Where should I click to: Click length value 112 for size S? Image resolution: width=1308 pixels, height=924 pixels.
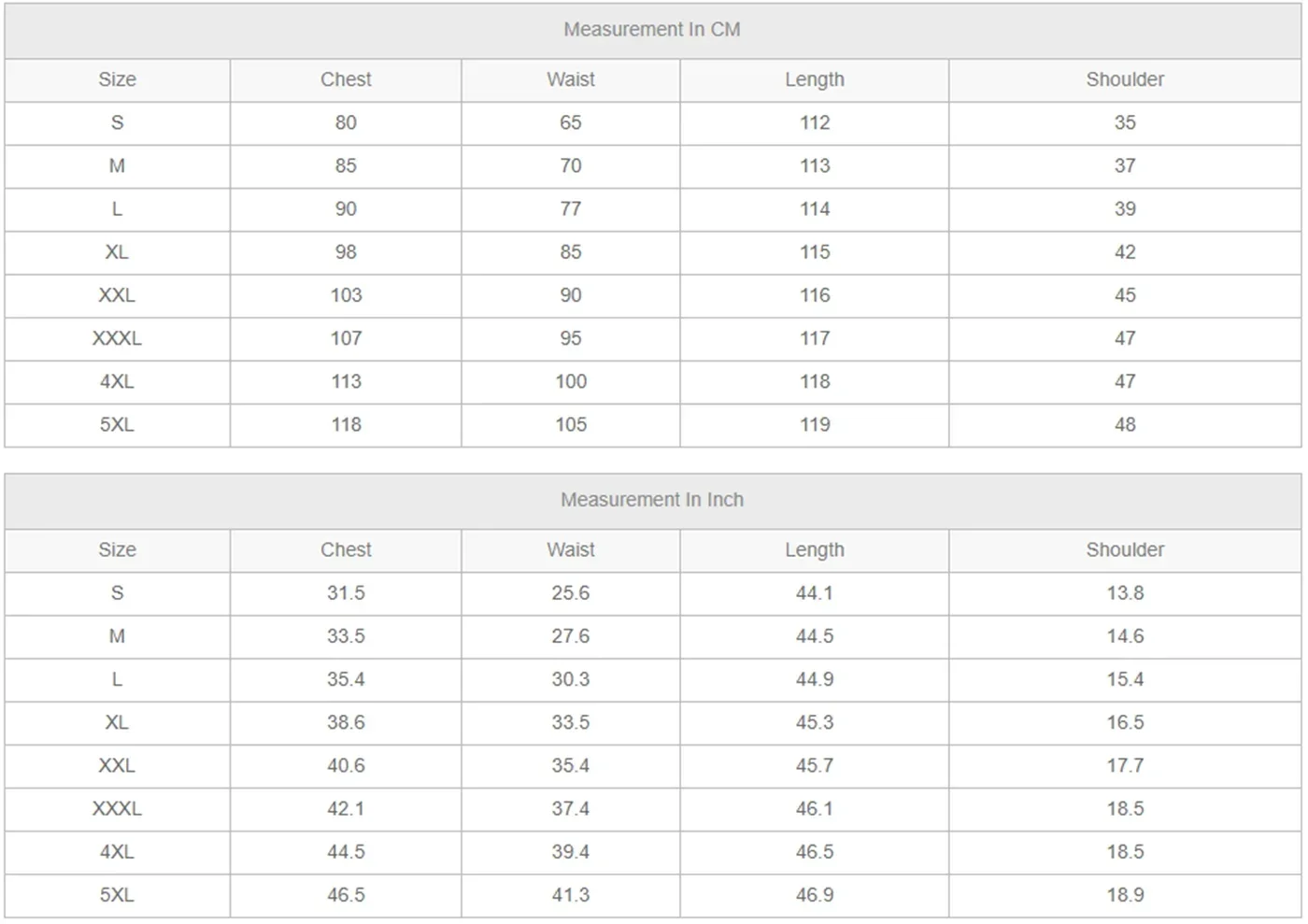(814, 123)
